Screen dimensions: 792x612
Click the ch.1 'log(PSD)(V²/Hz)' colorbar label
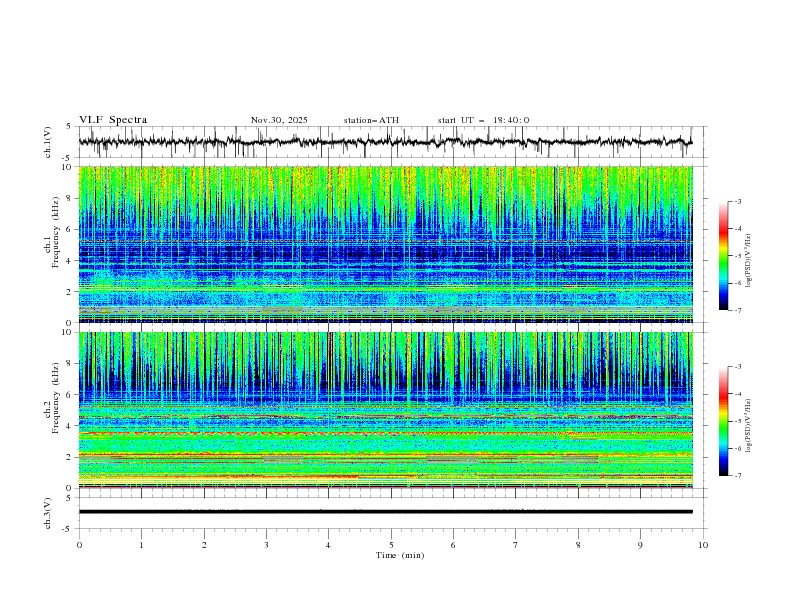[748, 261]
